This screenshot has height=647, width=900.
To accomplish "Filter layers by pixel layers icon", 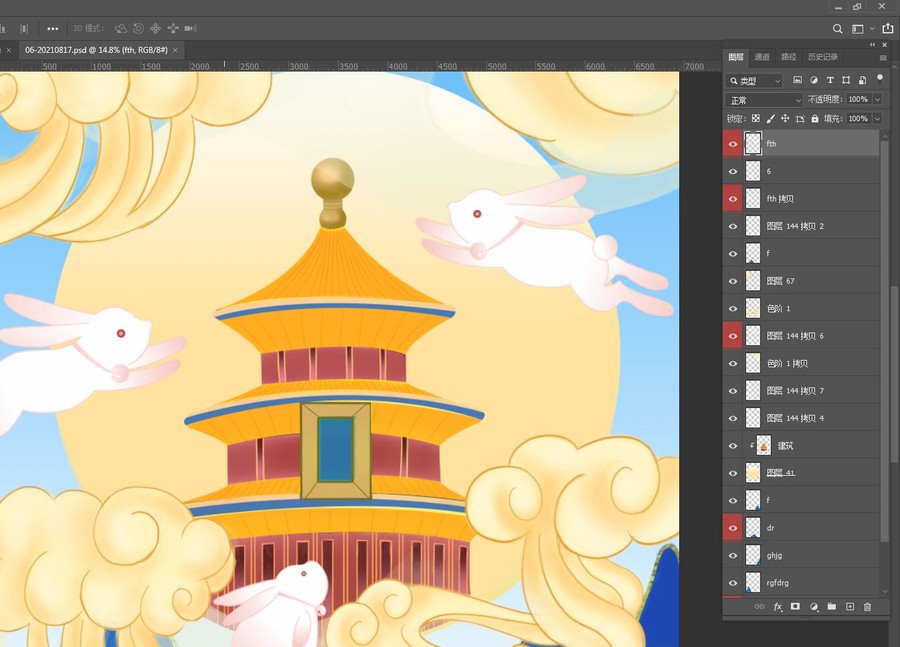I will [x=797, y=80].
